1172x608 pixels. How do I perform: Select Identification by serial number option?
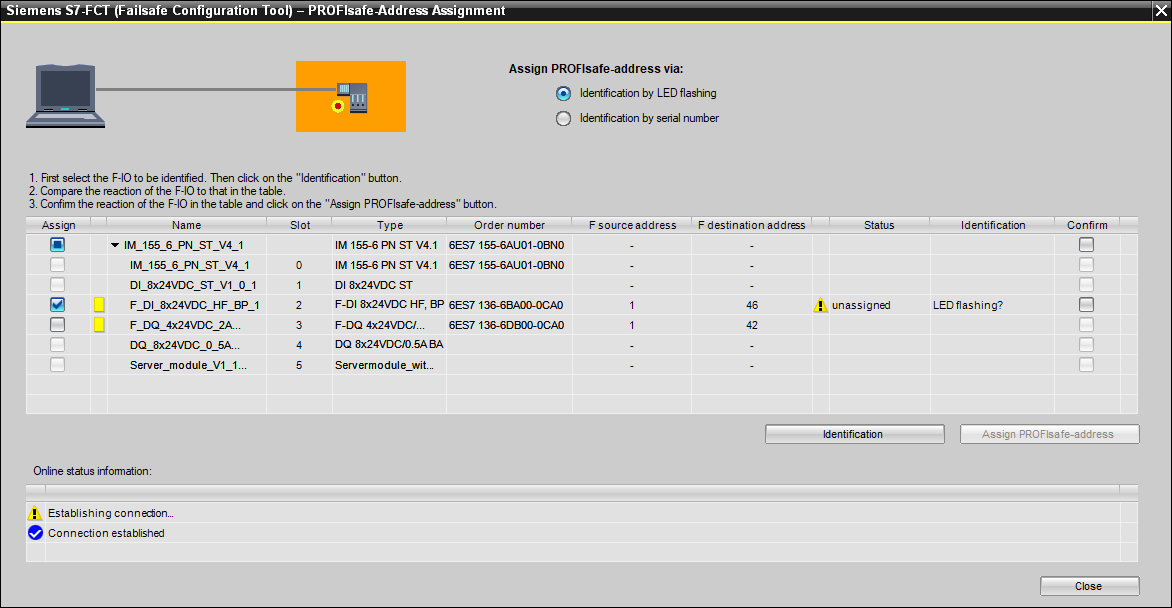564,119
